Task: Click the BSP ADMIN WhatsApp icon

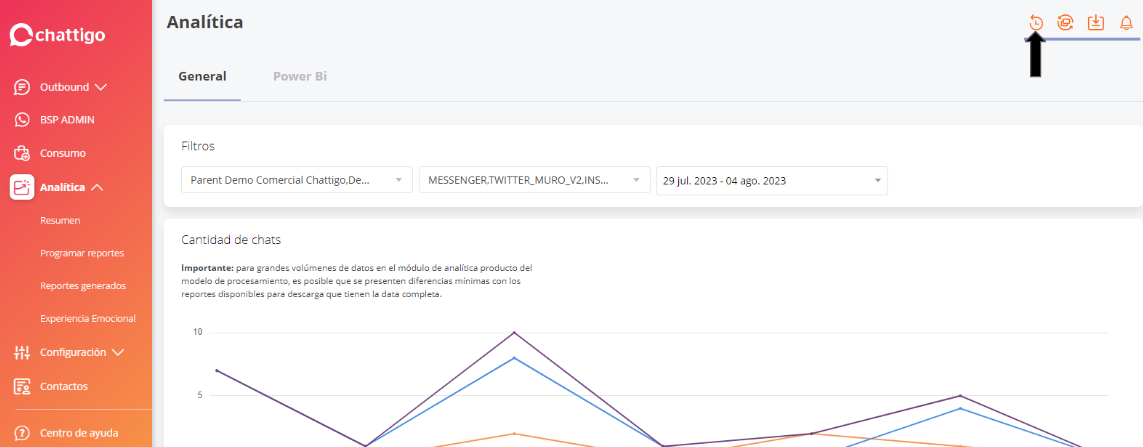Action: pos(22,120)
